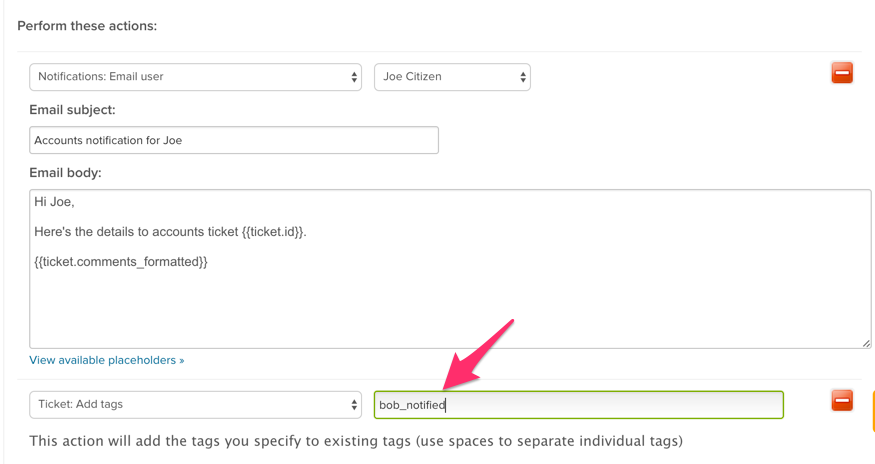Open the Notifications: Email user dropdown
This screenshot has width=875, height=464.
coord(195,77)
